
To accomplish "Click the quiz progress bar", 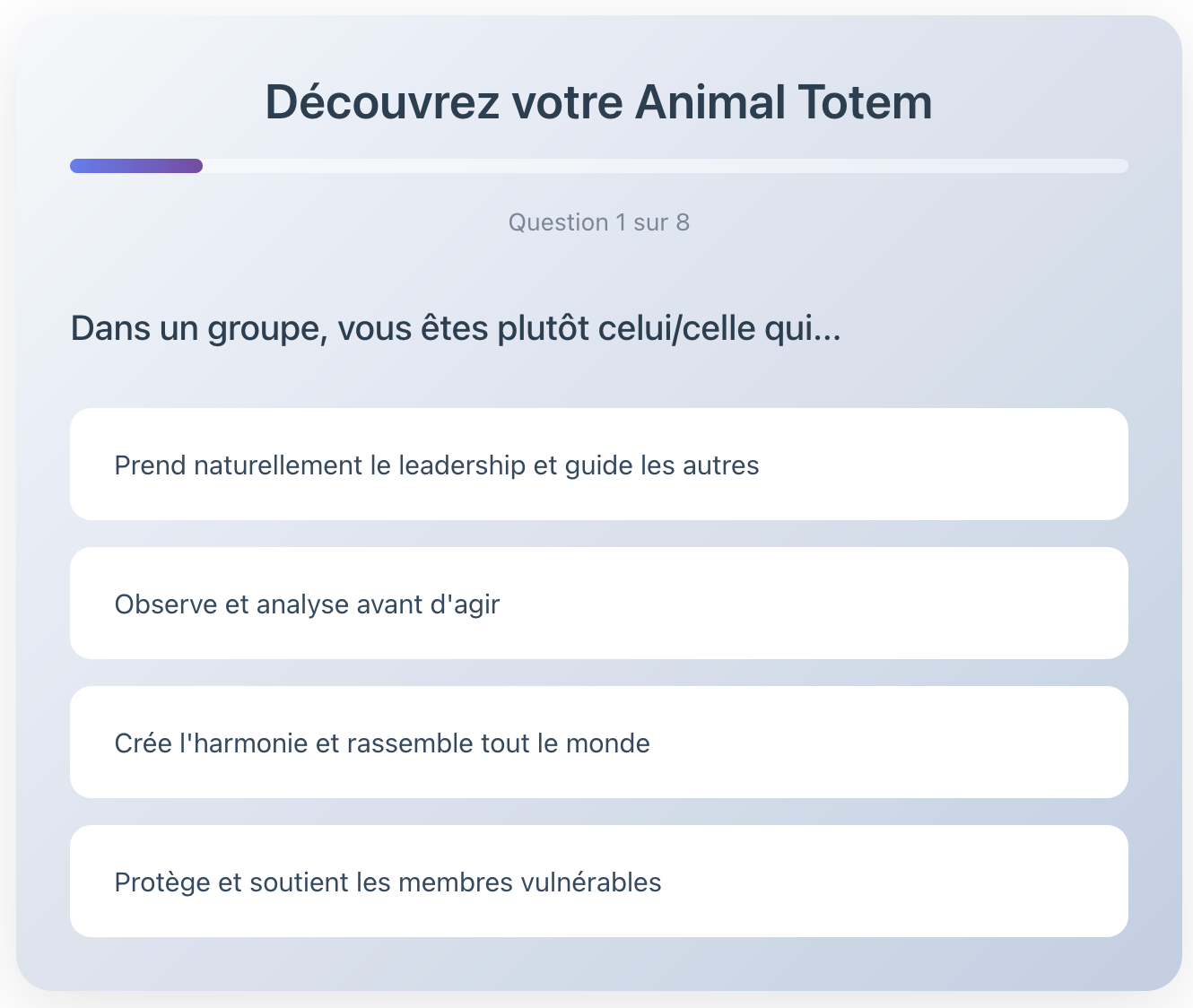I will [598, 165].
